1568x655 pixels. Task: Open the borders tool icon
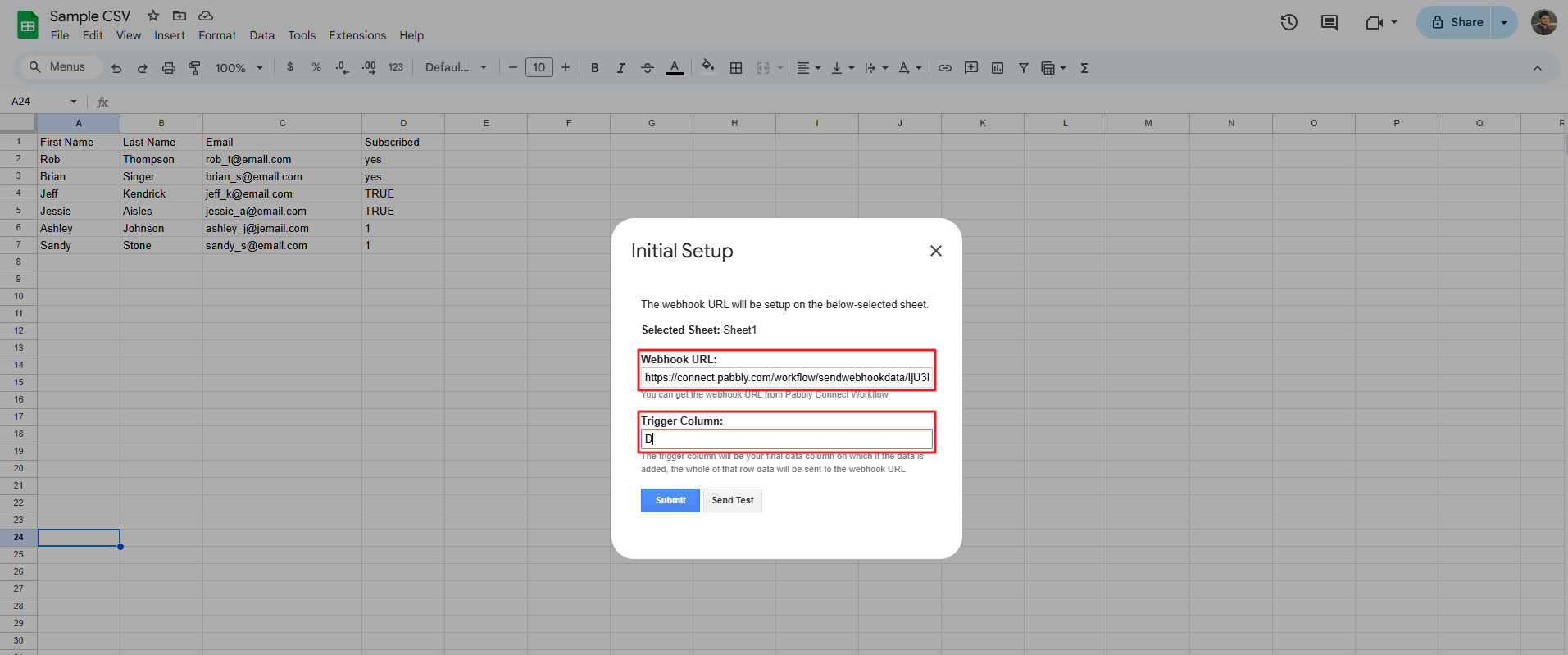pyautogui.click(x=736, y=68)
